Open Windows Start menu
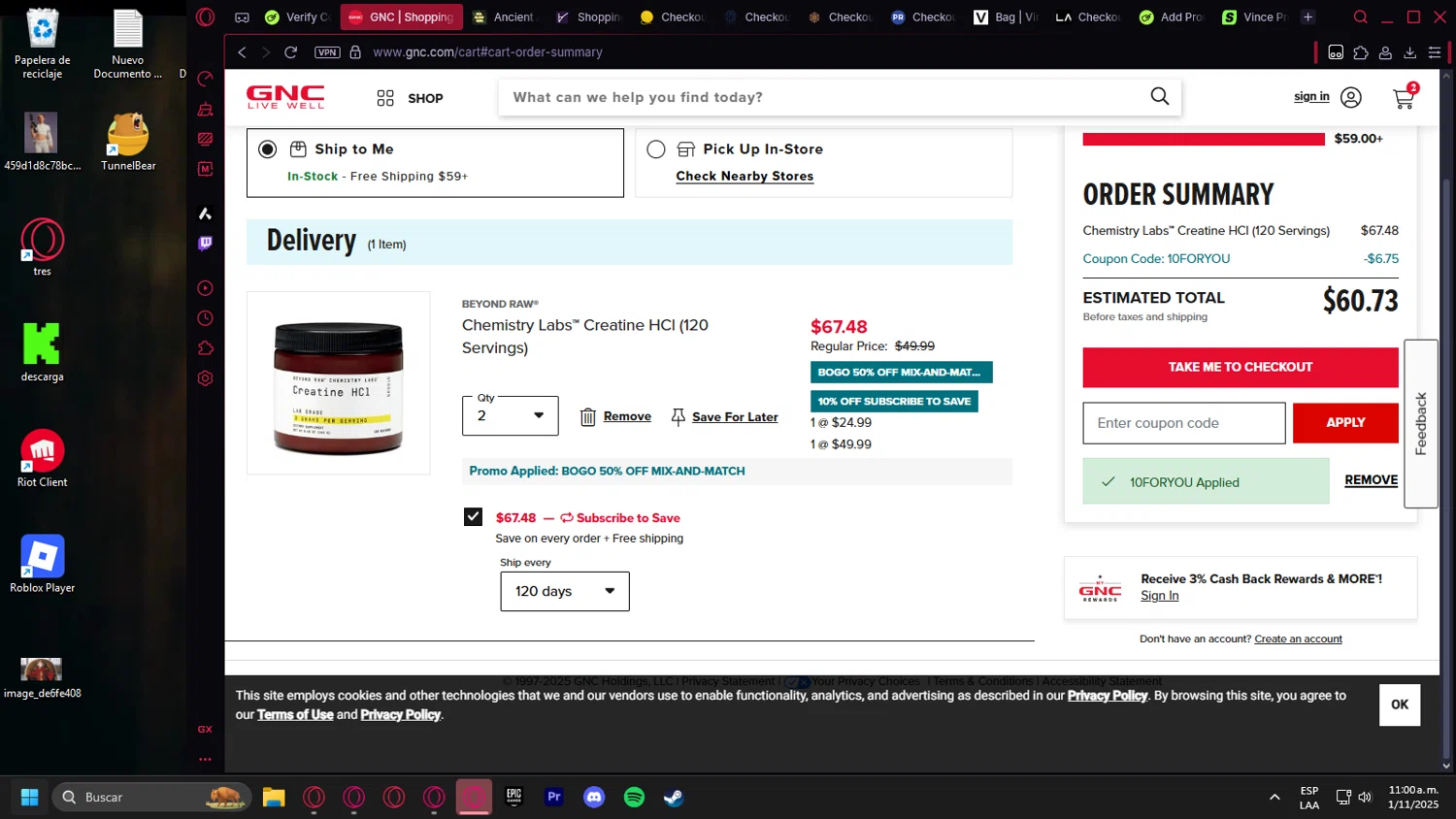1456x819 pixels. (29, 797)
